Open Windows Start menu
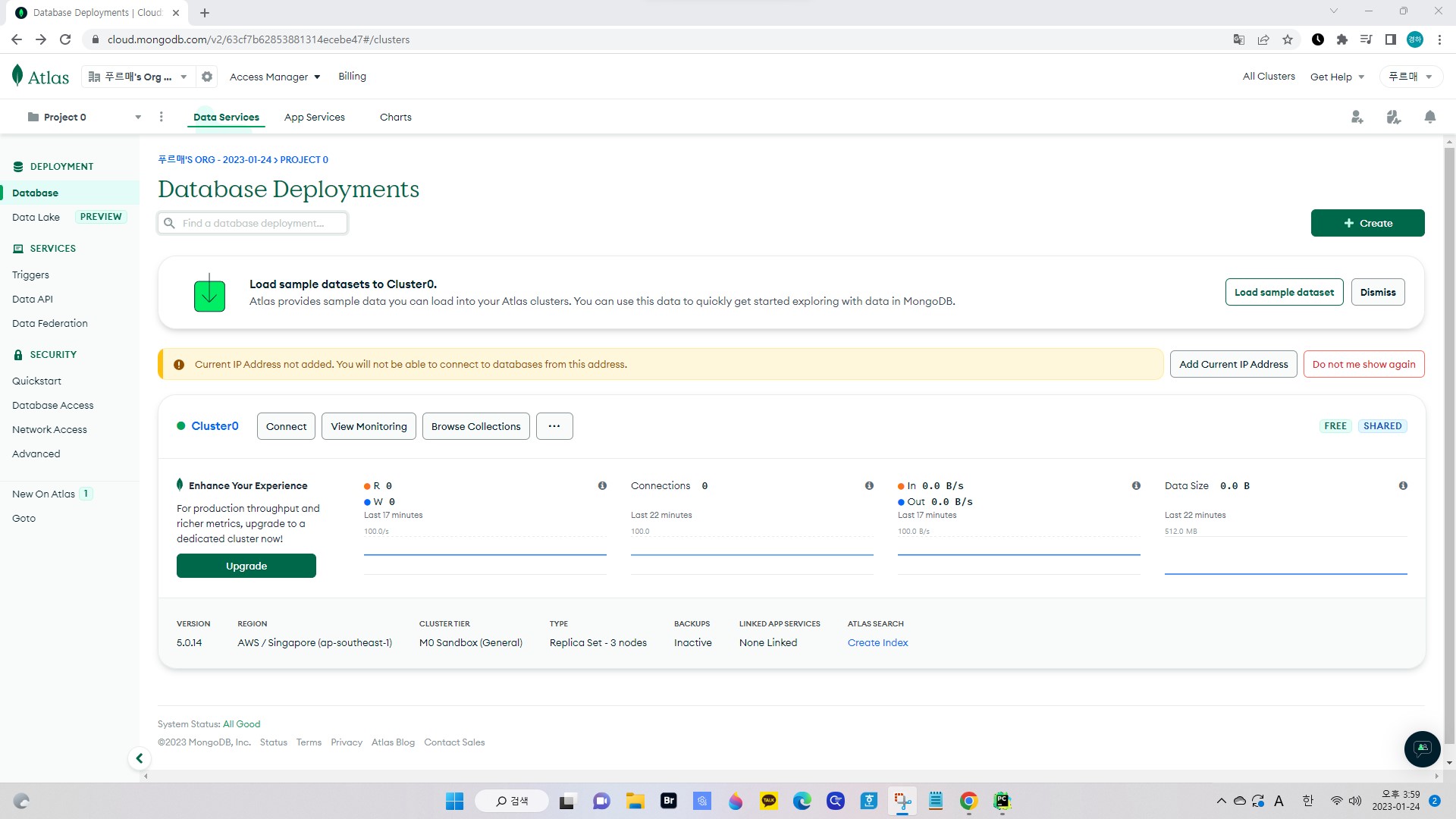1456x819 pixels. click(454, 801)
